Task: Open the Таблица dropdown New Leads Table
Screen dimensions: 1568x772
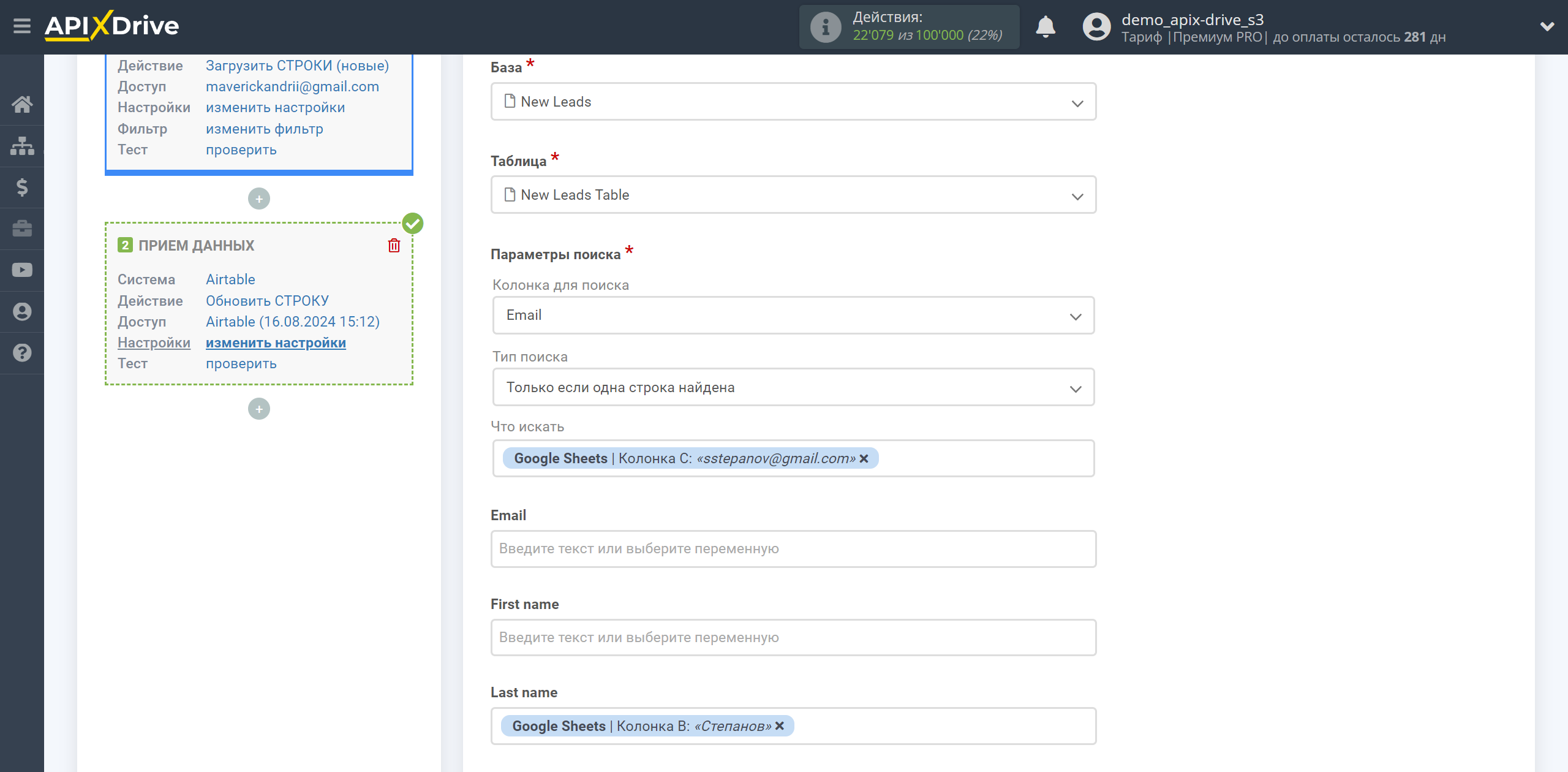Action: [x=793, y=195]
